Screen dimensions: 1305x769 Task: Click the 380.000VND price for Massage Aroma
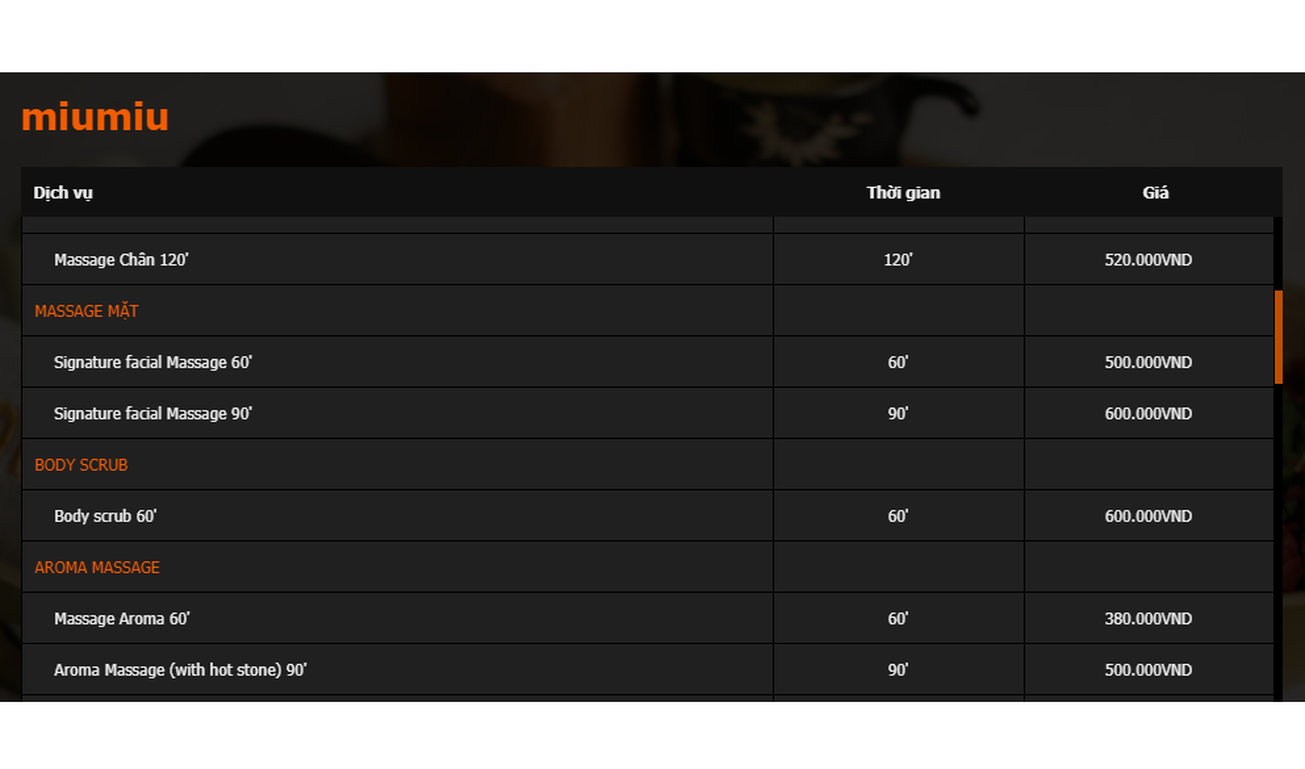(1148, 619)
